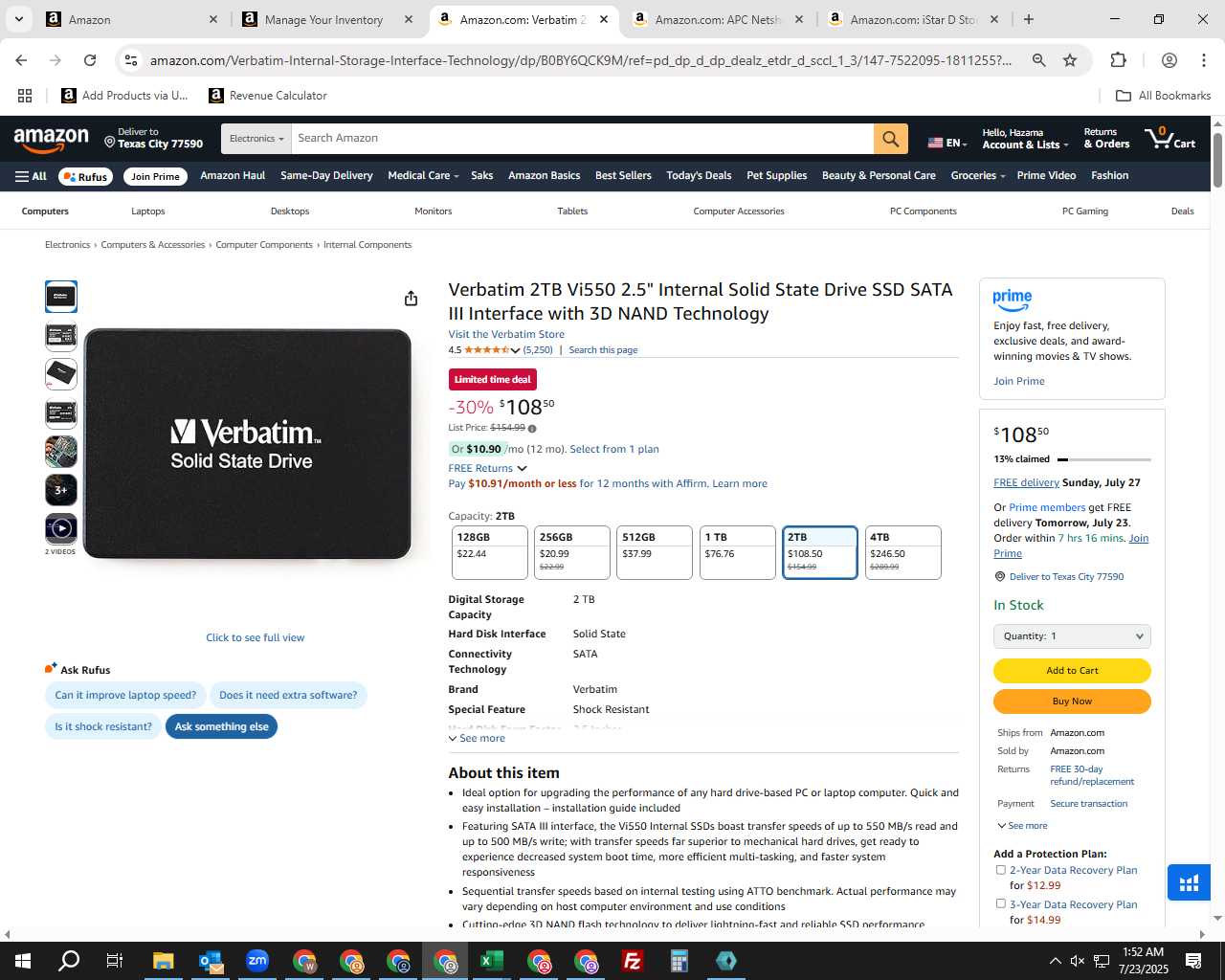Select the 2TB capacity option

click(x=820, y=552)
